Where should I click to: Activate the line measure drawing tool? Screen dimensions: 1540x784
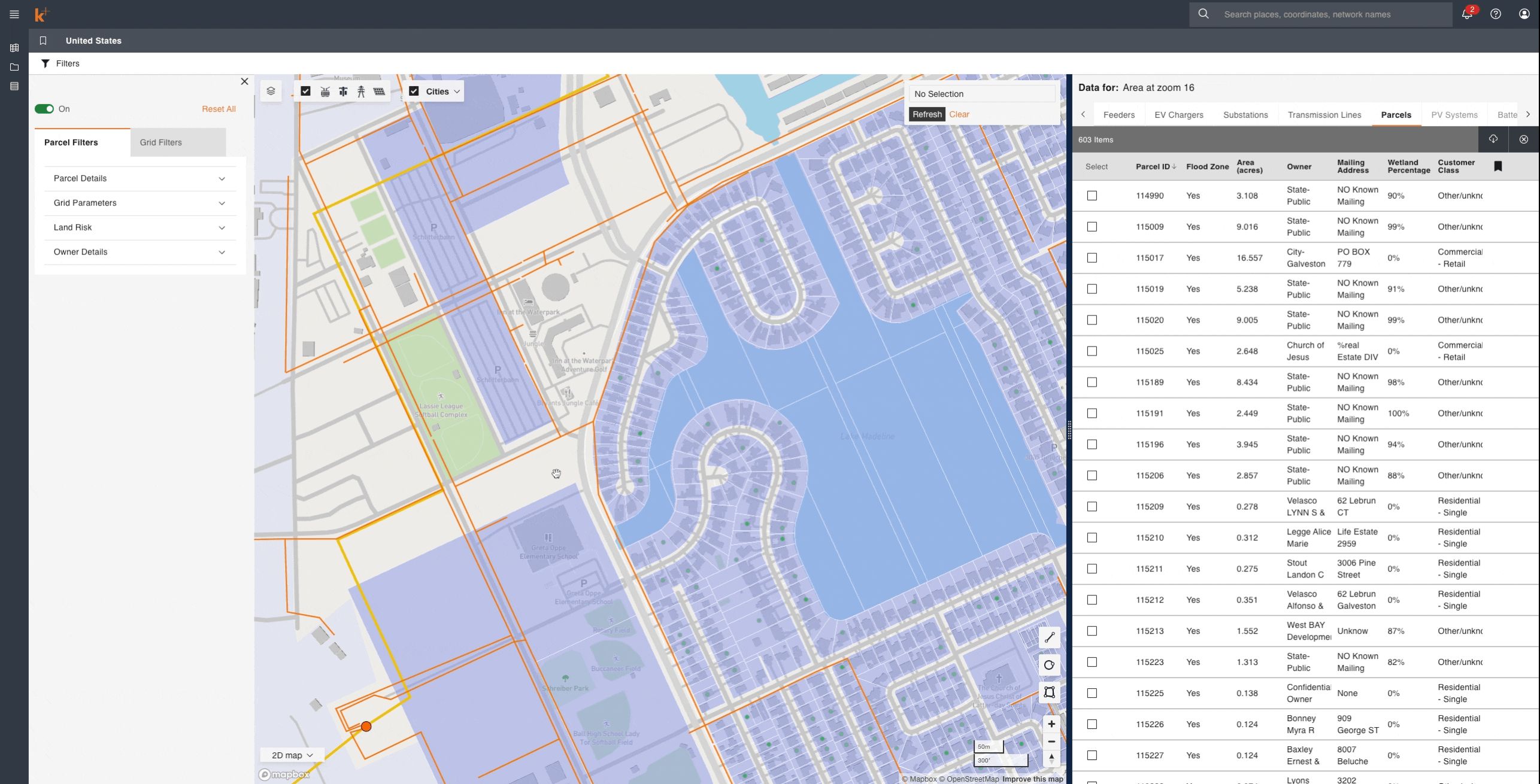pyautogui.click(x=1049, y=638)
